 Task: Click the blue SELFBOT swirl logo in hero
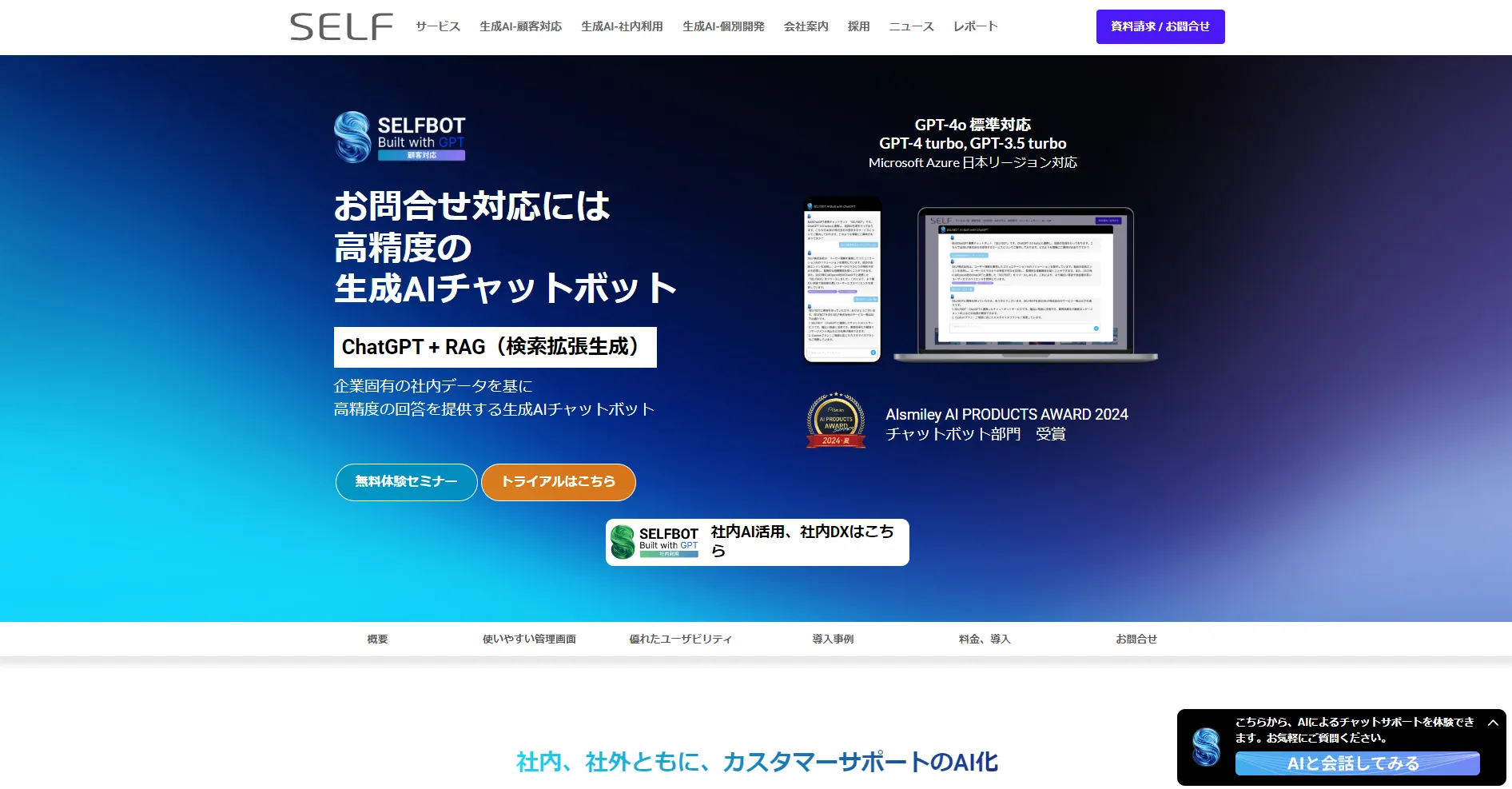[352, 137]
